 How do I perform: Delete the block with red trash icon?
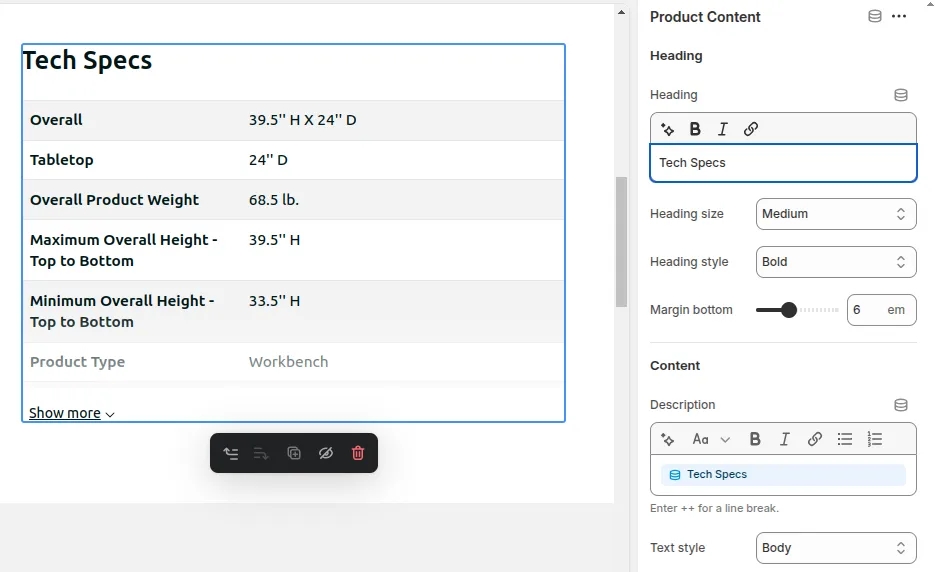click(x=358, y=453)
